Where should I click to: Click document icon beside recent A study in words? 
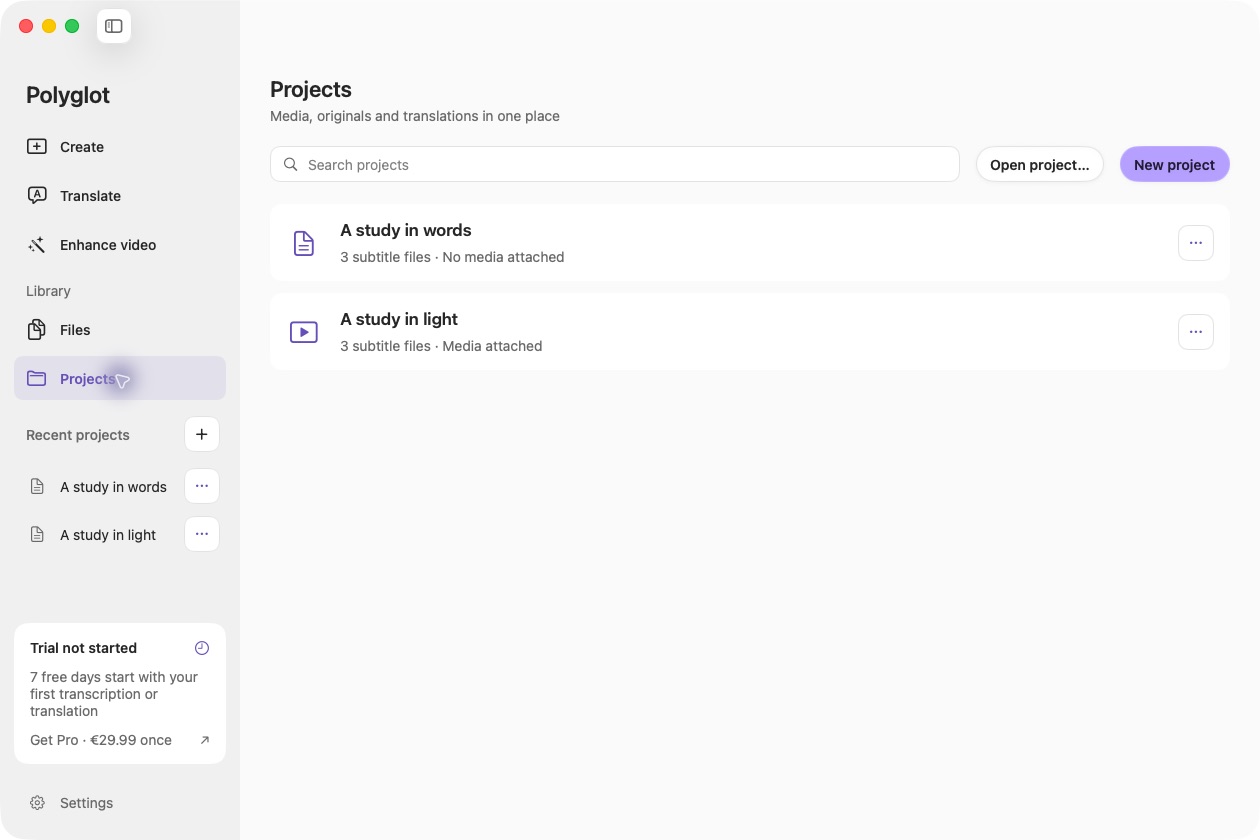point(37,487)
